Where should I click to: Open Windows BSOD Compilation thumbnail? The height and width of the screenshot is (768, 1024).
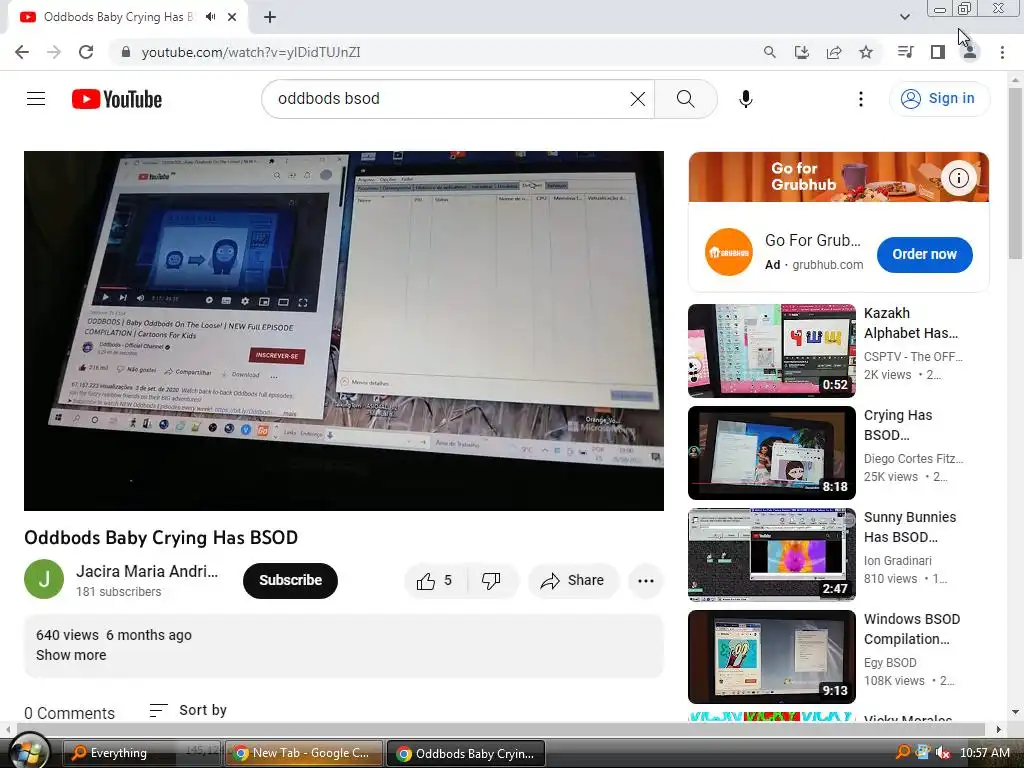(772, 656)
